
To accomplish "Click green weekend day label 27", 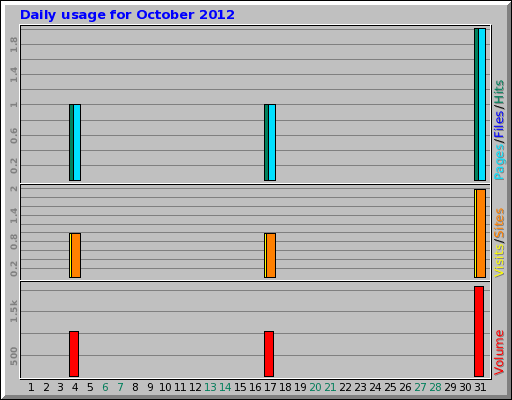I will coord(420,387).
